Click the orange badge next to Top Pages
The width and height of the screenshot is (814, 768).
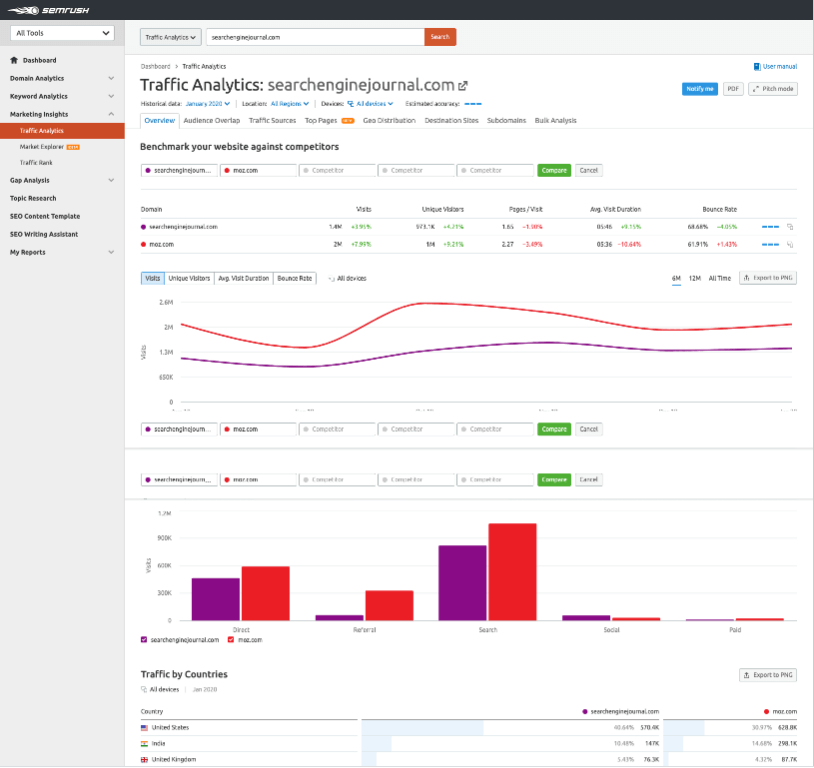(348, 121)
